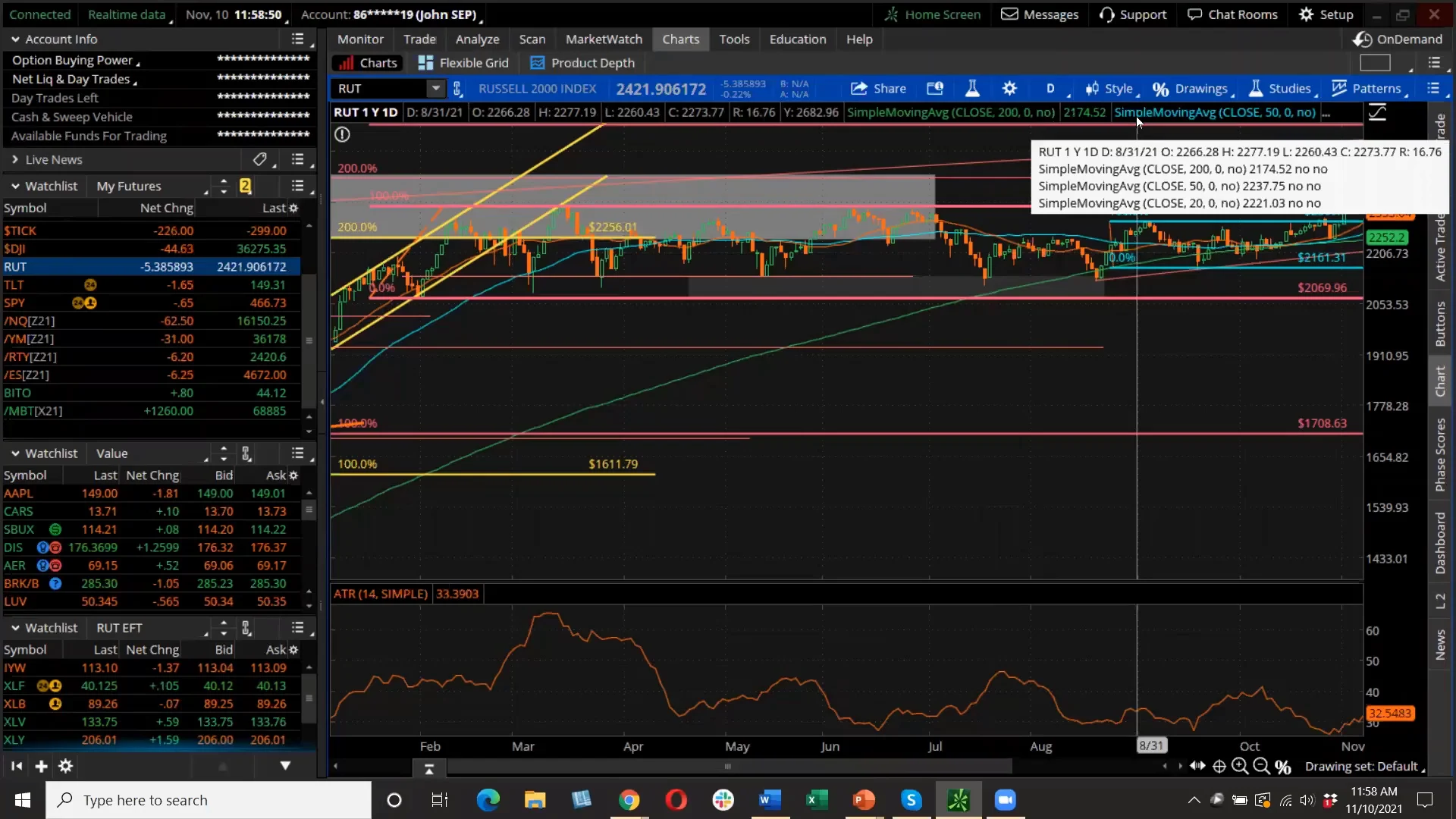The image size is (1456, 819).
Task: Open the Drawing set: Default dropdown
Action: (x=1364, y=767)
